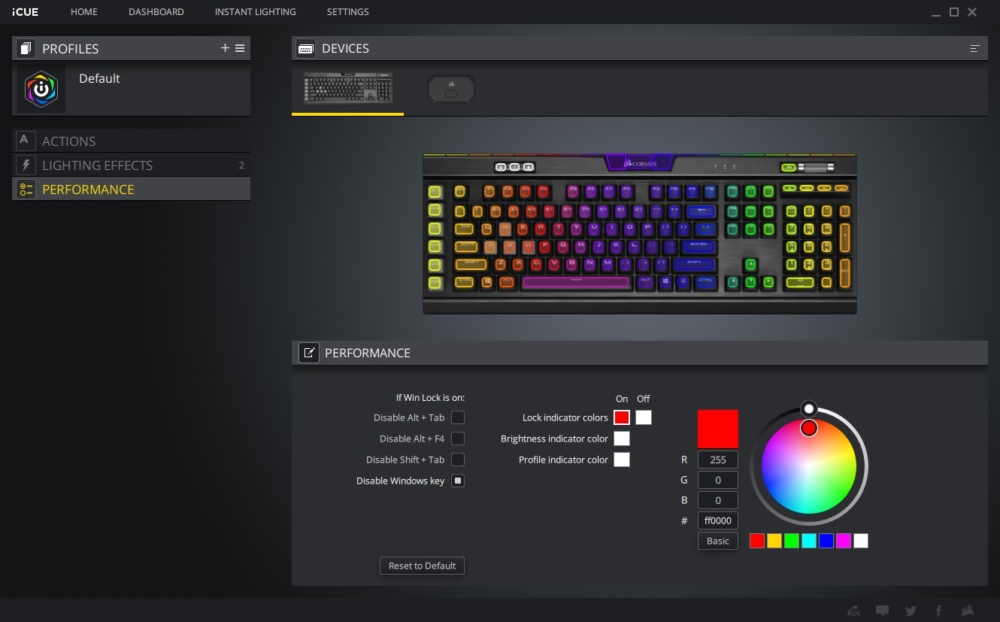Pick the red basic color swatch
This screenshot has width=1000, height=622.
click(756, 541)
